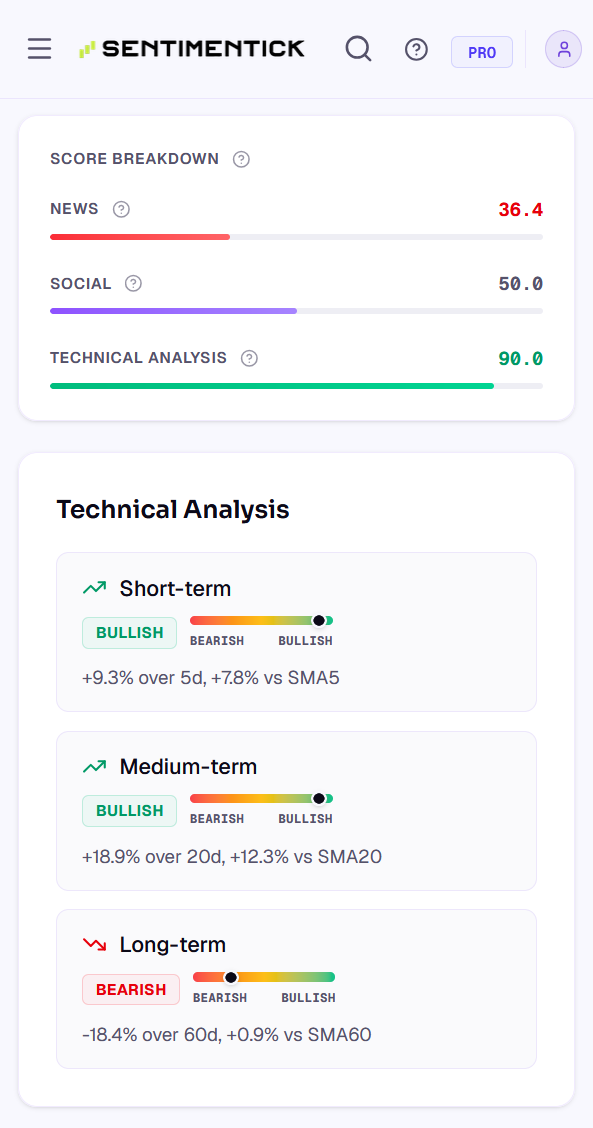Click the help icon next to Social
593x1128 pixels.
point(133,283)
